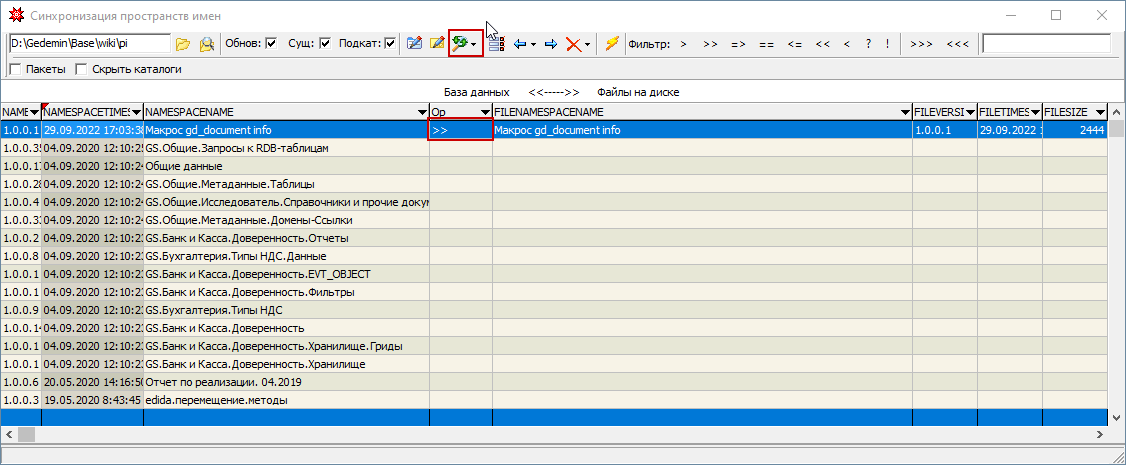Click the highlighted green compare icon
1126x465 pixels.
click(x=461, y=44)
